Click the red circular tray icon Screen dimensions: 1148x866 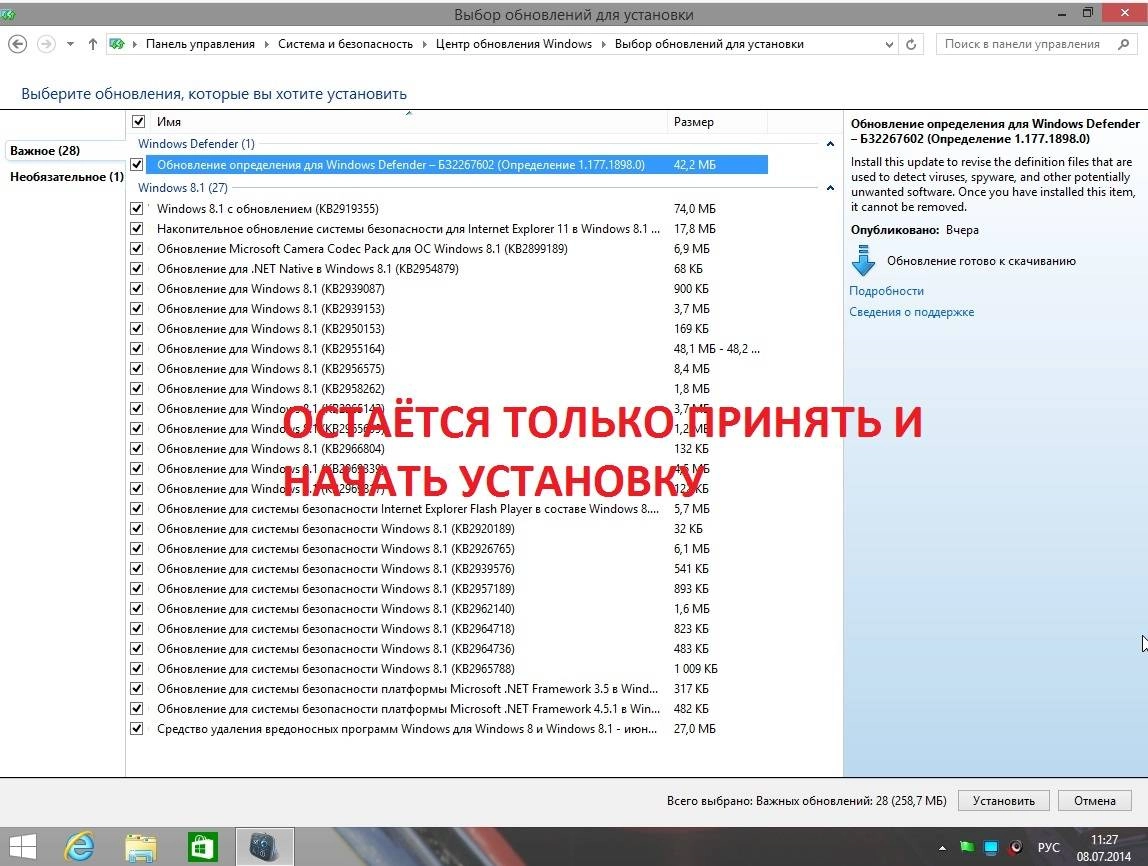tap(1015, 847)
